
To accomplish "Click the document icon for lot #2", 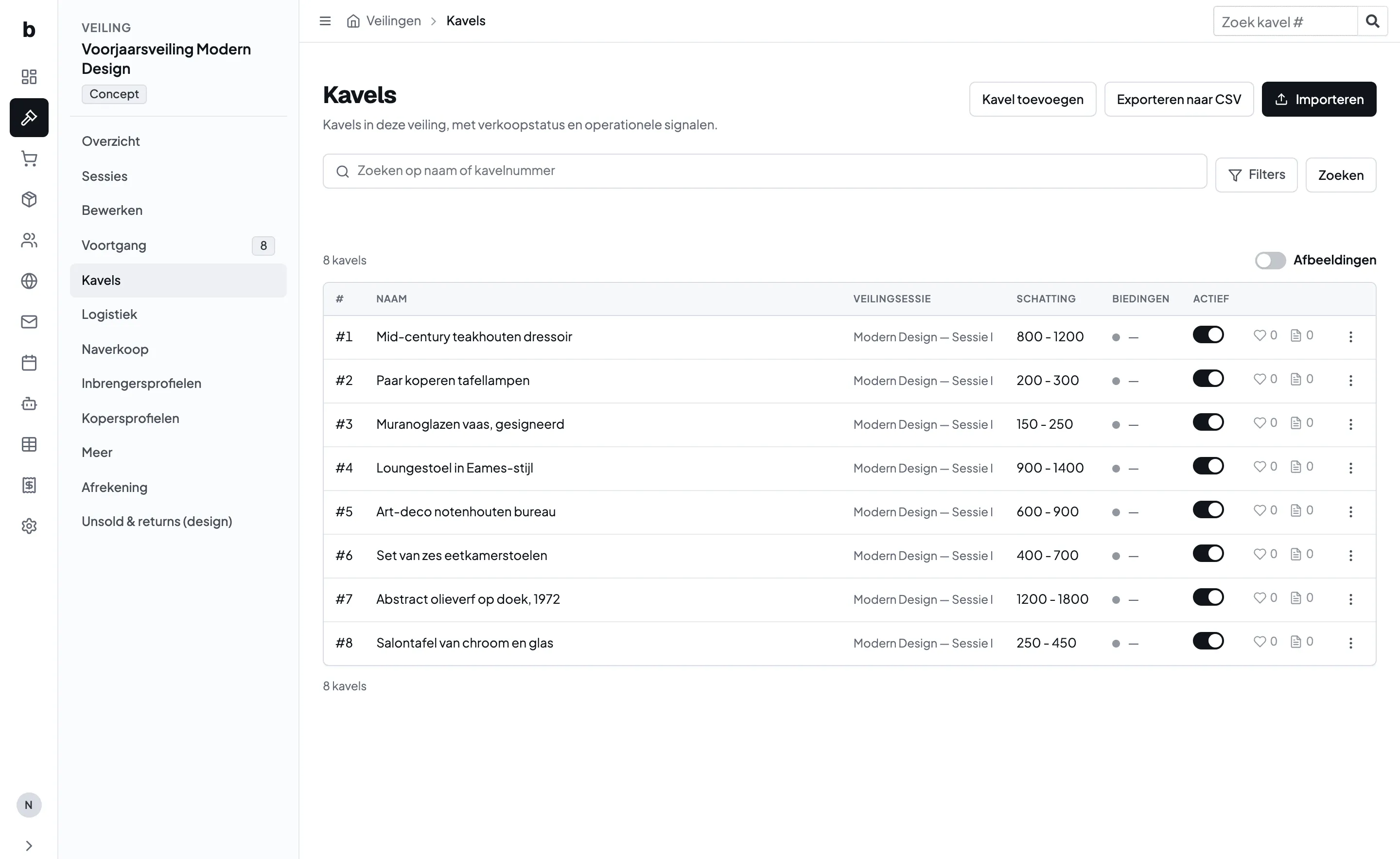I will tap(1296, 379).
